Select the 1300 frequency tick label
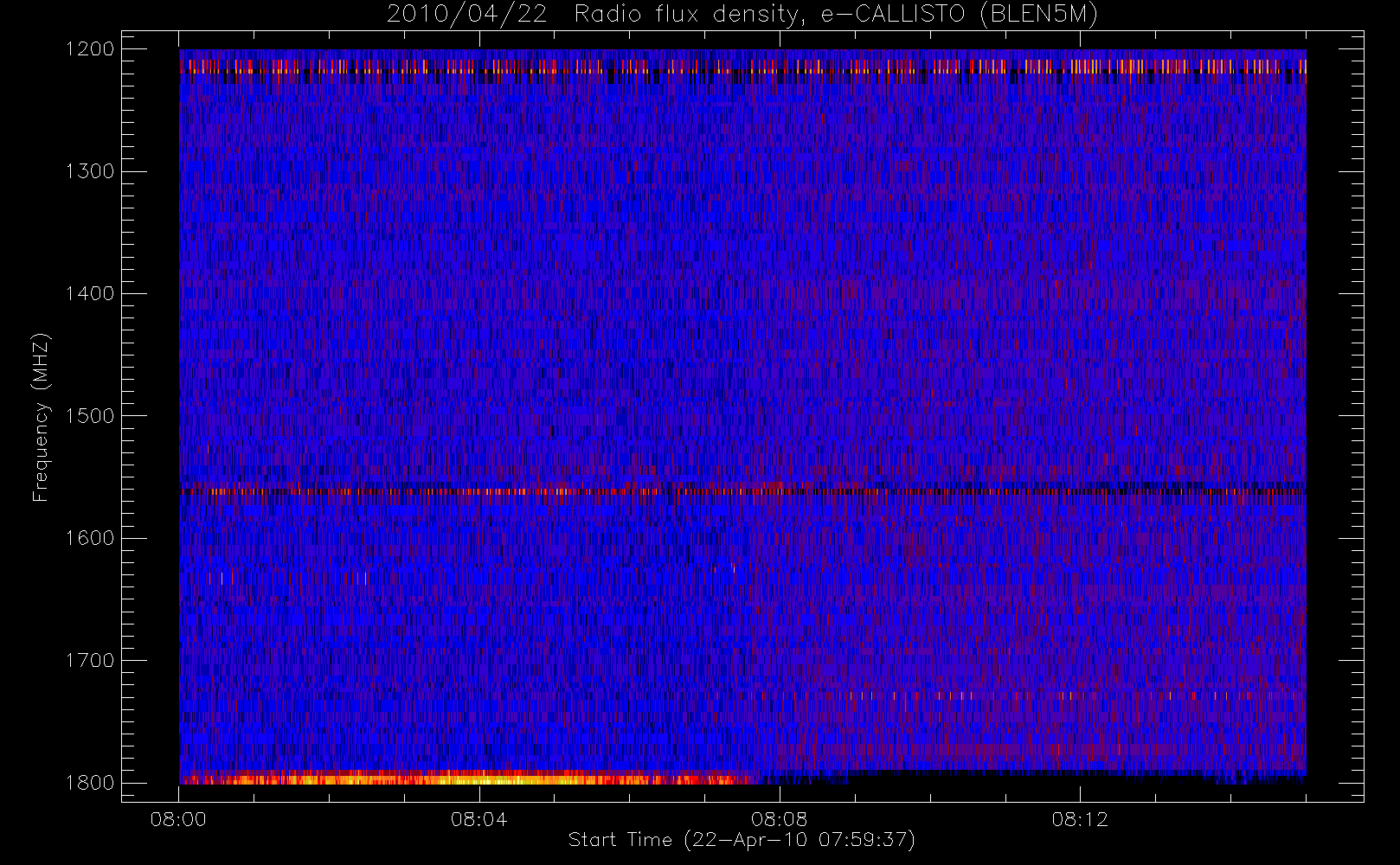 (x=90, y=171)
